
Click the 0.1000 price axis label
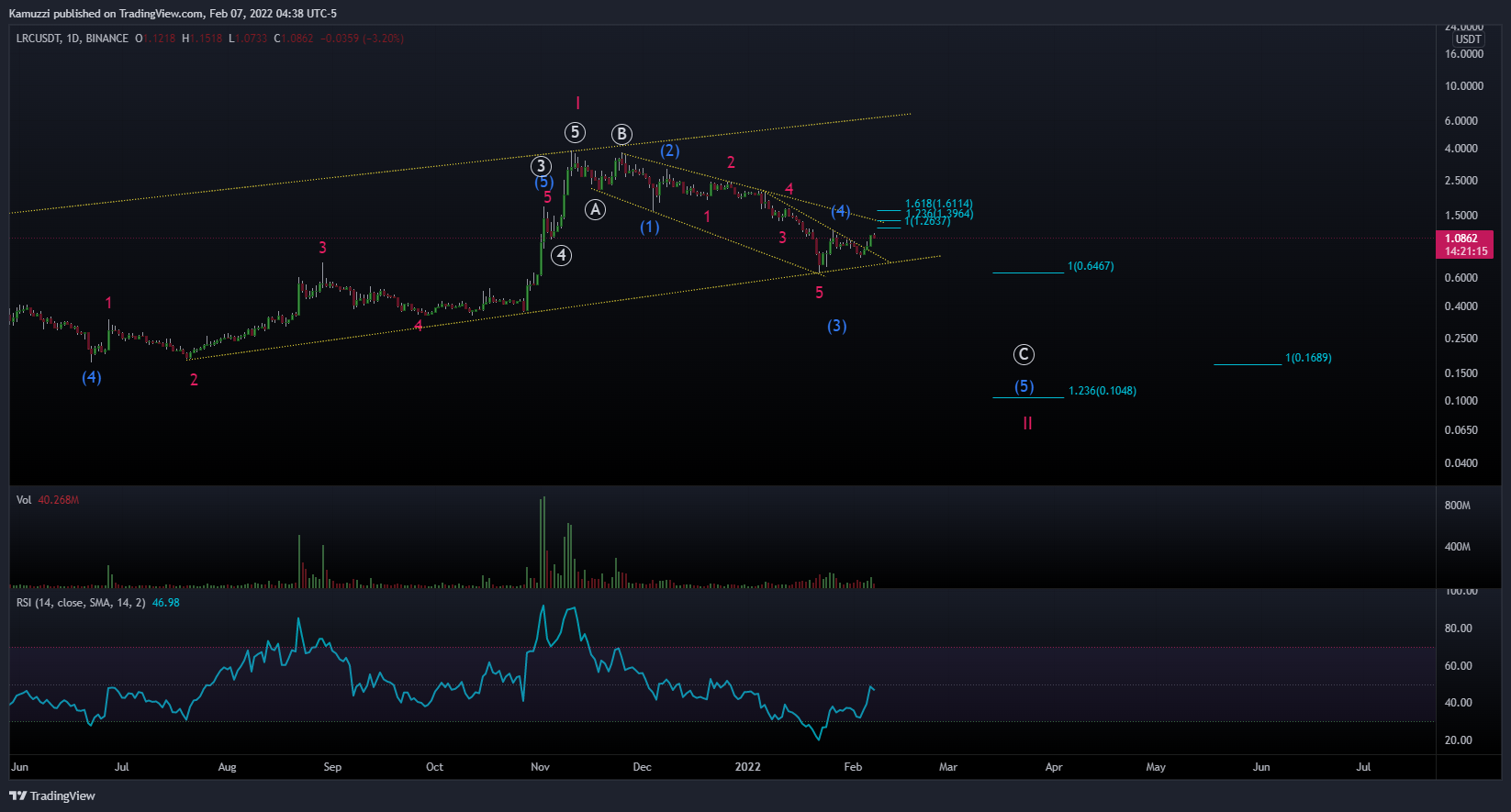pos(1461,401)
